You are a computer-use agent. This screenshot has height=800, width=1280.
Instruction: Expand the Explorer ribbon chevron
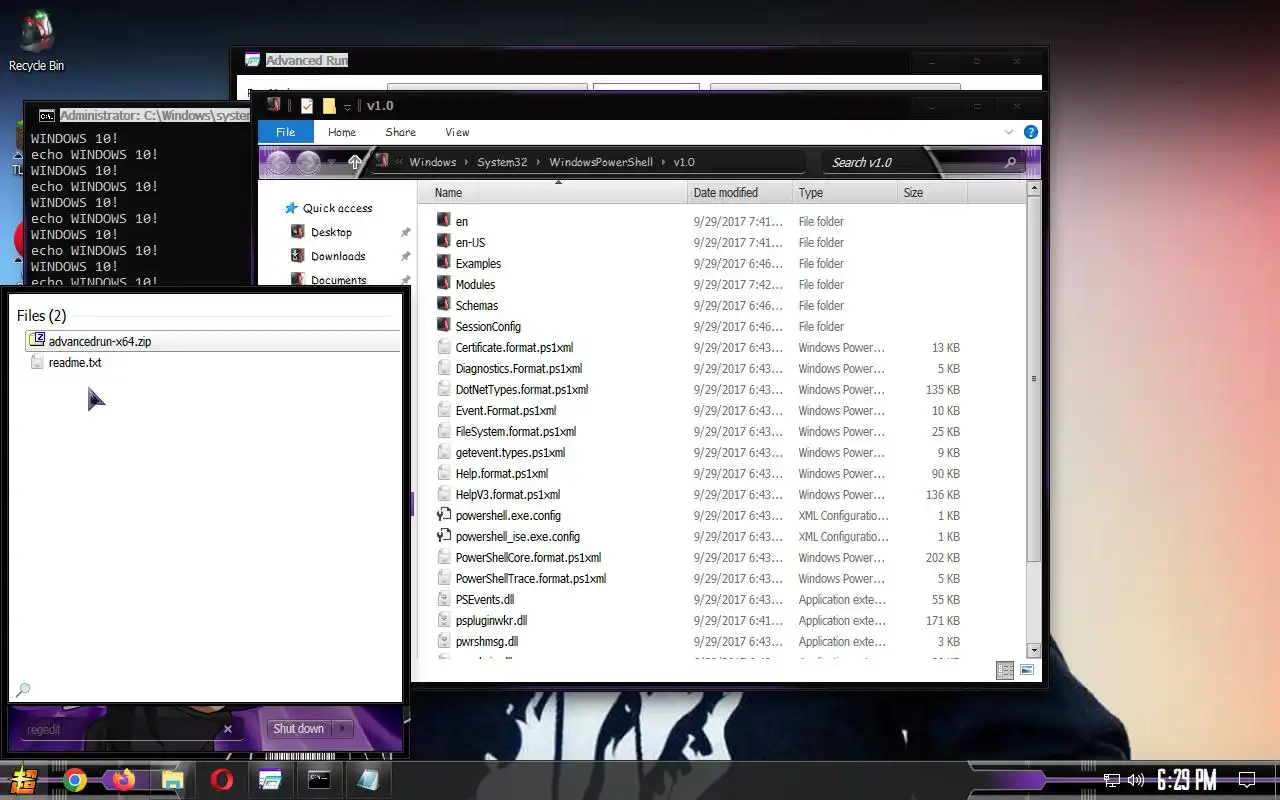click(x=1009, y=132)
